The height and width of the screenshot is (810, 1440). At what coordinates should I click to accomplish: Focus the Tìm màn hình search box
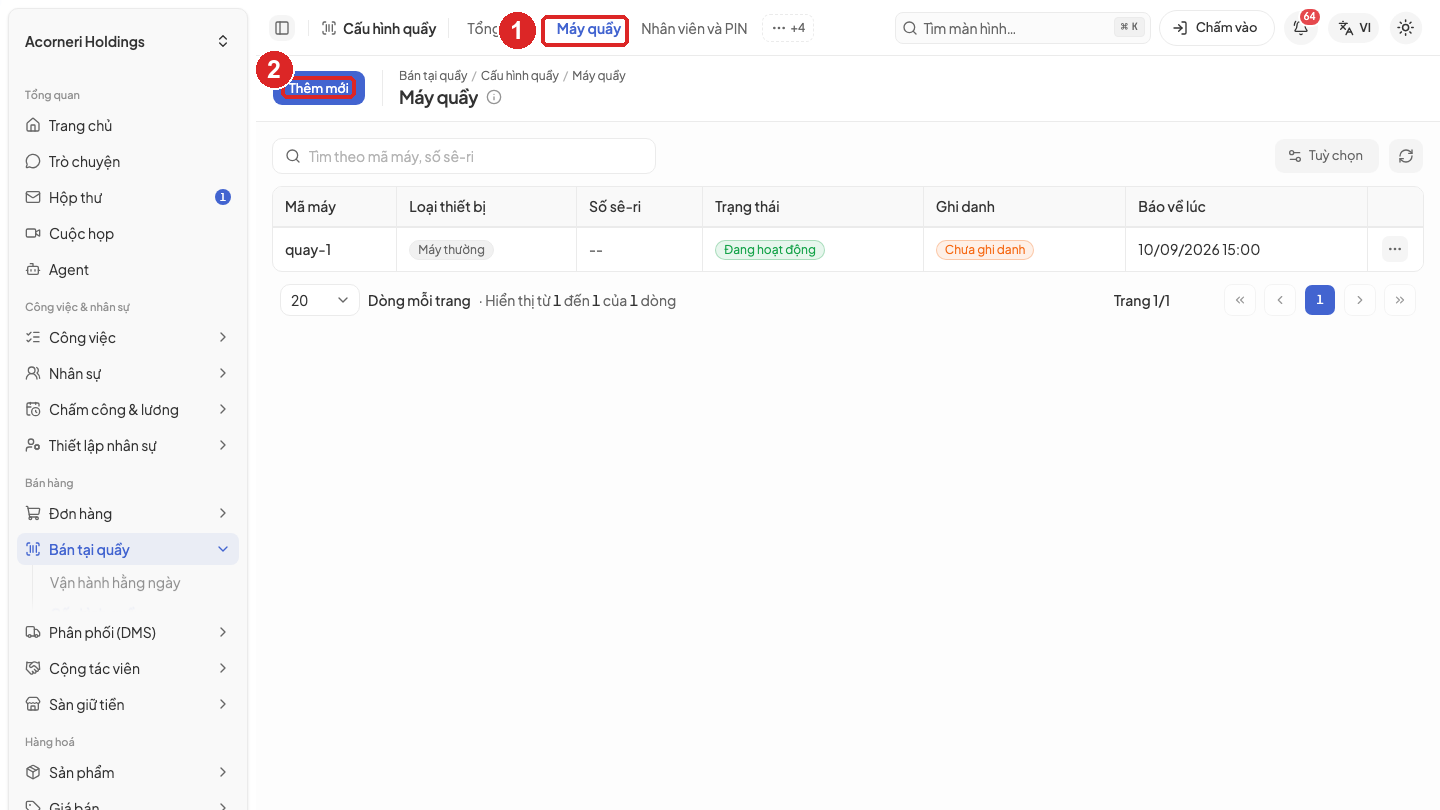[x=1023, y=28]
